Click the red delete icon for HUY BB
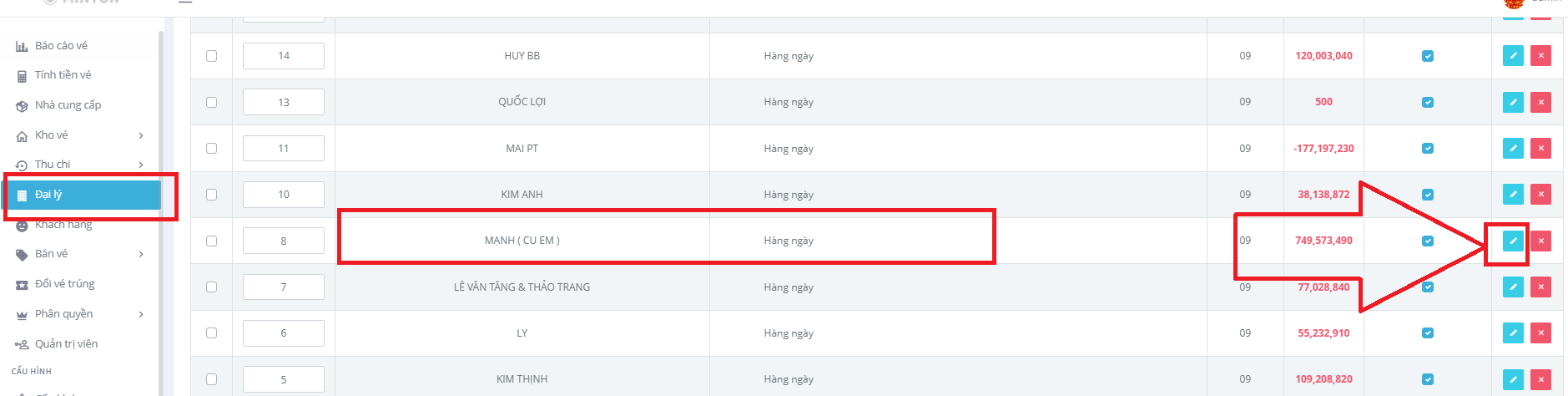The image size is (1568, 396). (1540, 56)
